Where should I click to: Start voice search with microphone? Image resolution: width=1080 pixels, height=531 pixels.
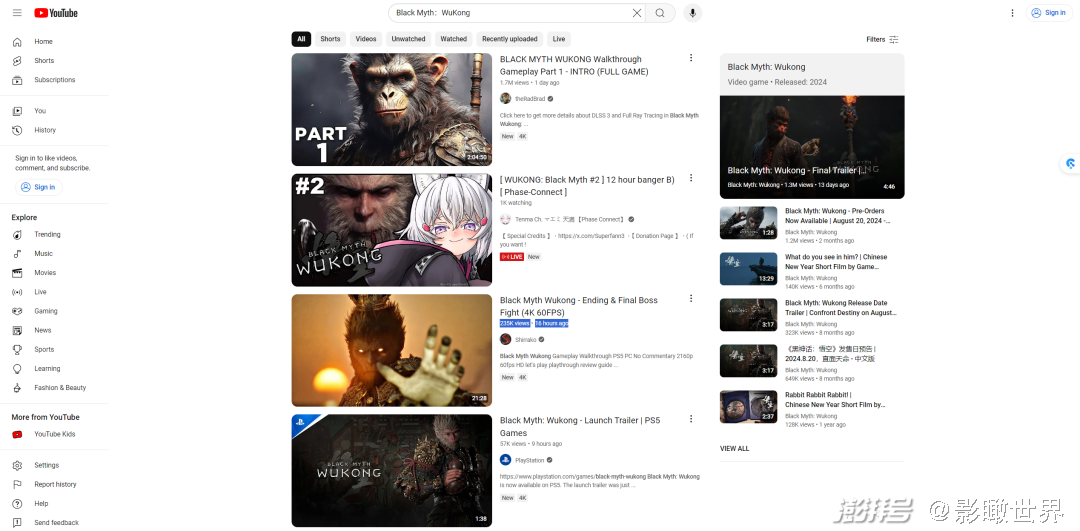[692, 13]
